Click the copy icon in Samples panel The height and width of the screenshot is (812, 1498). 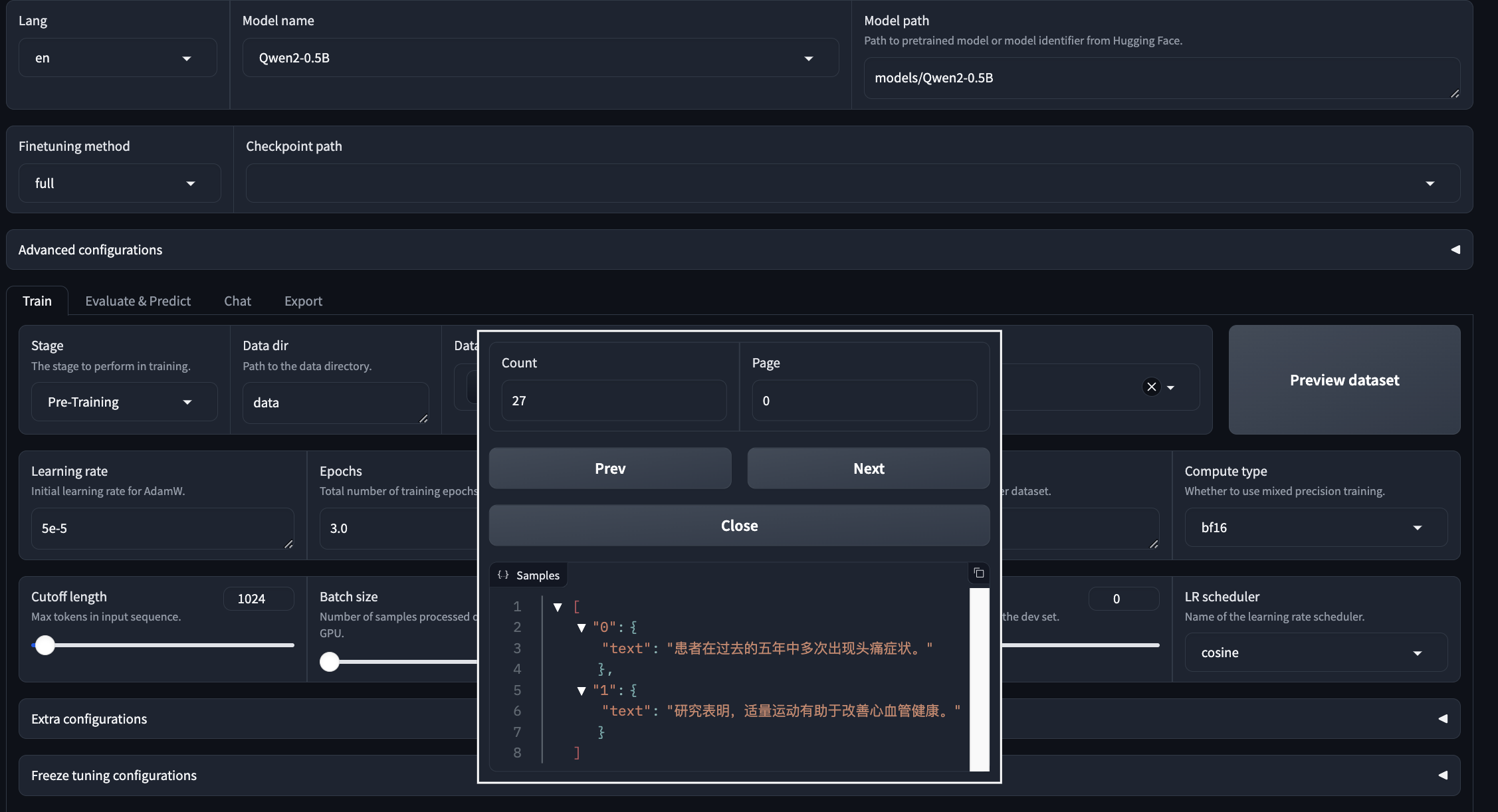tap(978, 573)
